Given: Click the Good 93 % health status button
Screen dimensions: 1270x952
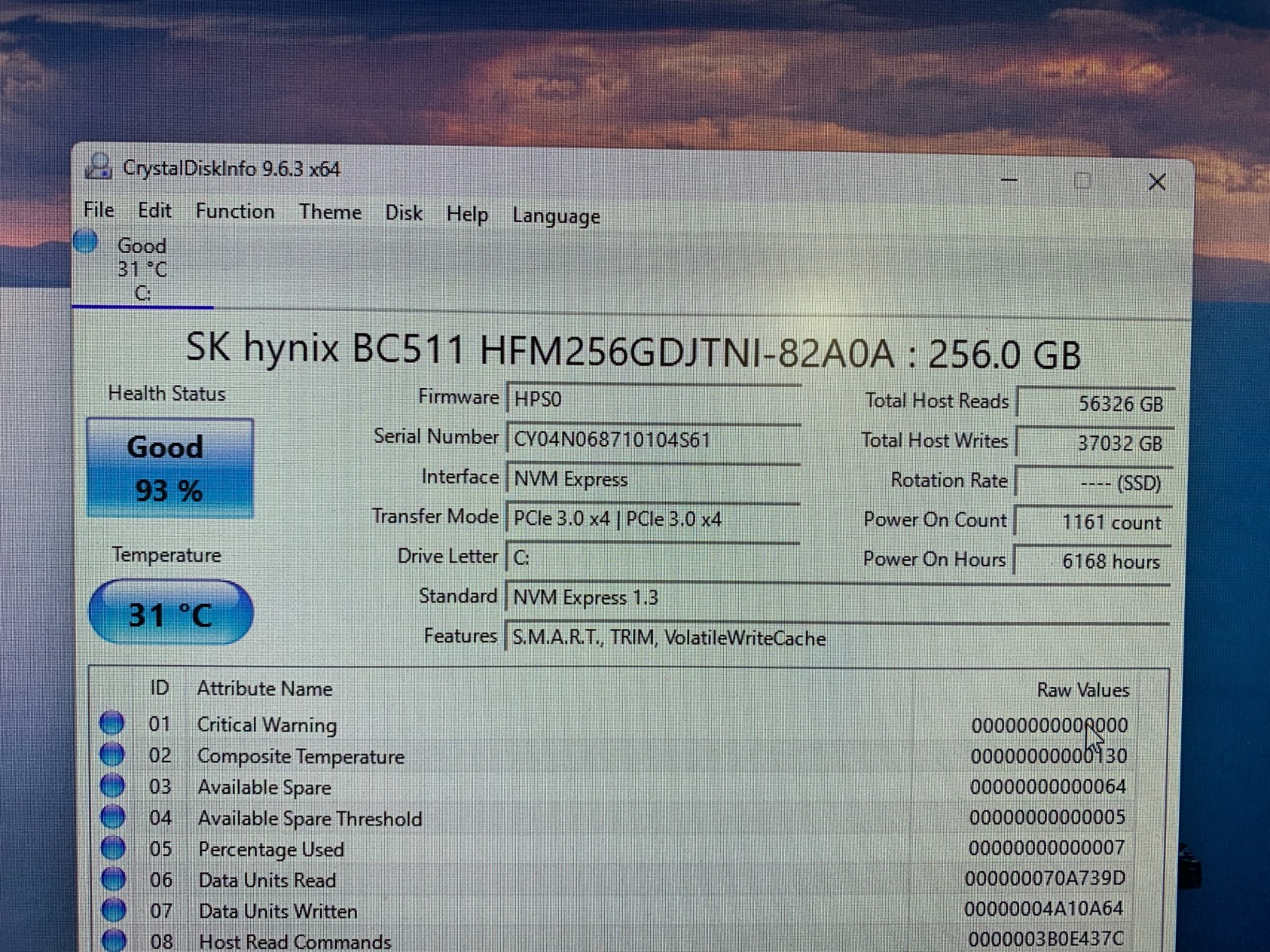Looking at the screenshot, I should tap(170, 468).
